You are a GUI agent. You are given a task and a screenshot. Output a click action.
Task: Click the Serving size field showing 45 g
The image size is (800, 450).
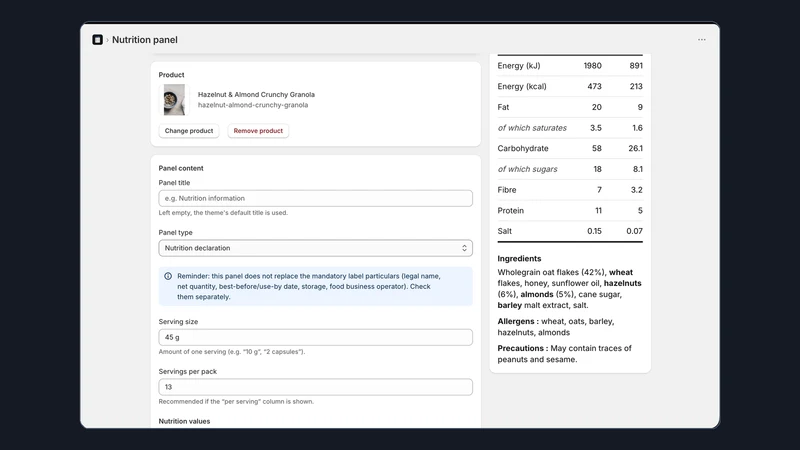315,337
